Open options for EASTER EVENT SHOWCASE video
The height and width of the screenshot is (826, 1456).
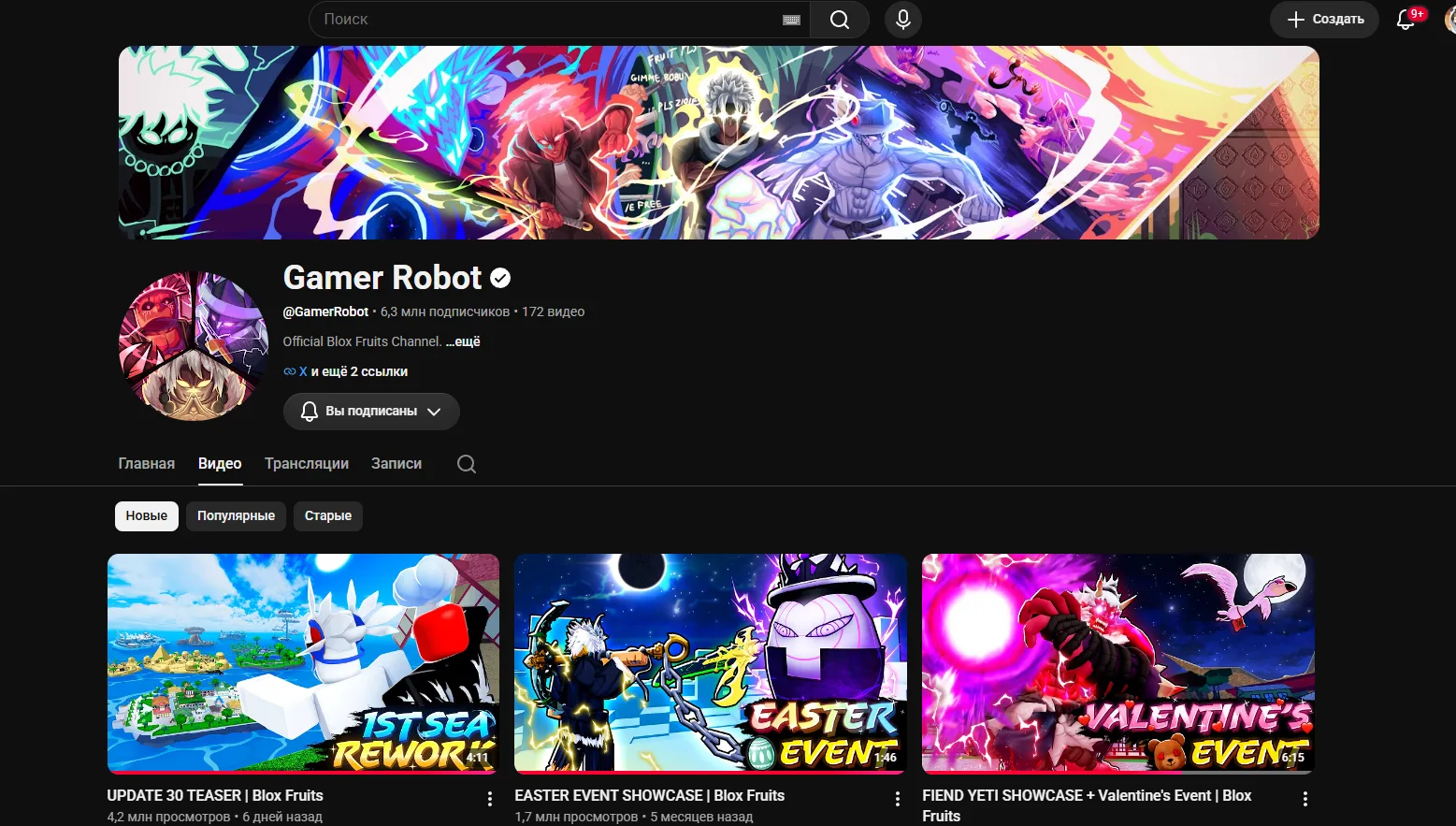897,799
